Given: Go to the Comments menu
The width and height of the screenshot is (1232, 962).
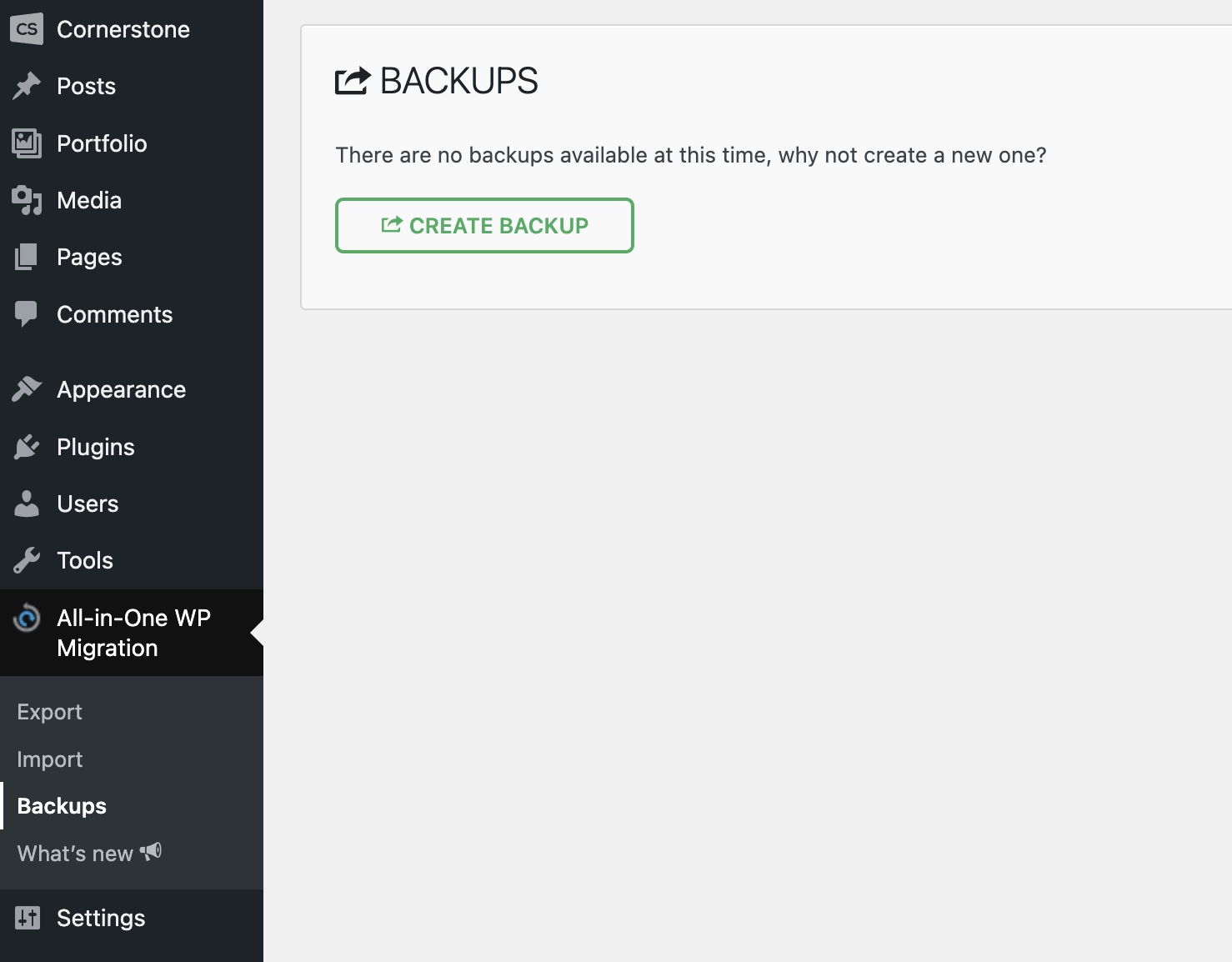Looking at the screenshot, I should 114,314.
